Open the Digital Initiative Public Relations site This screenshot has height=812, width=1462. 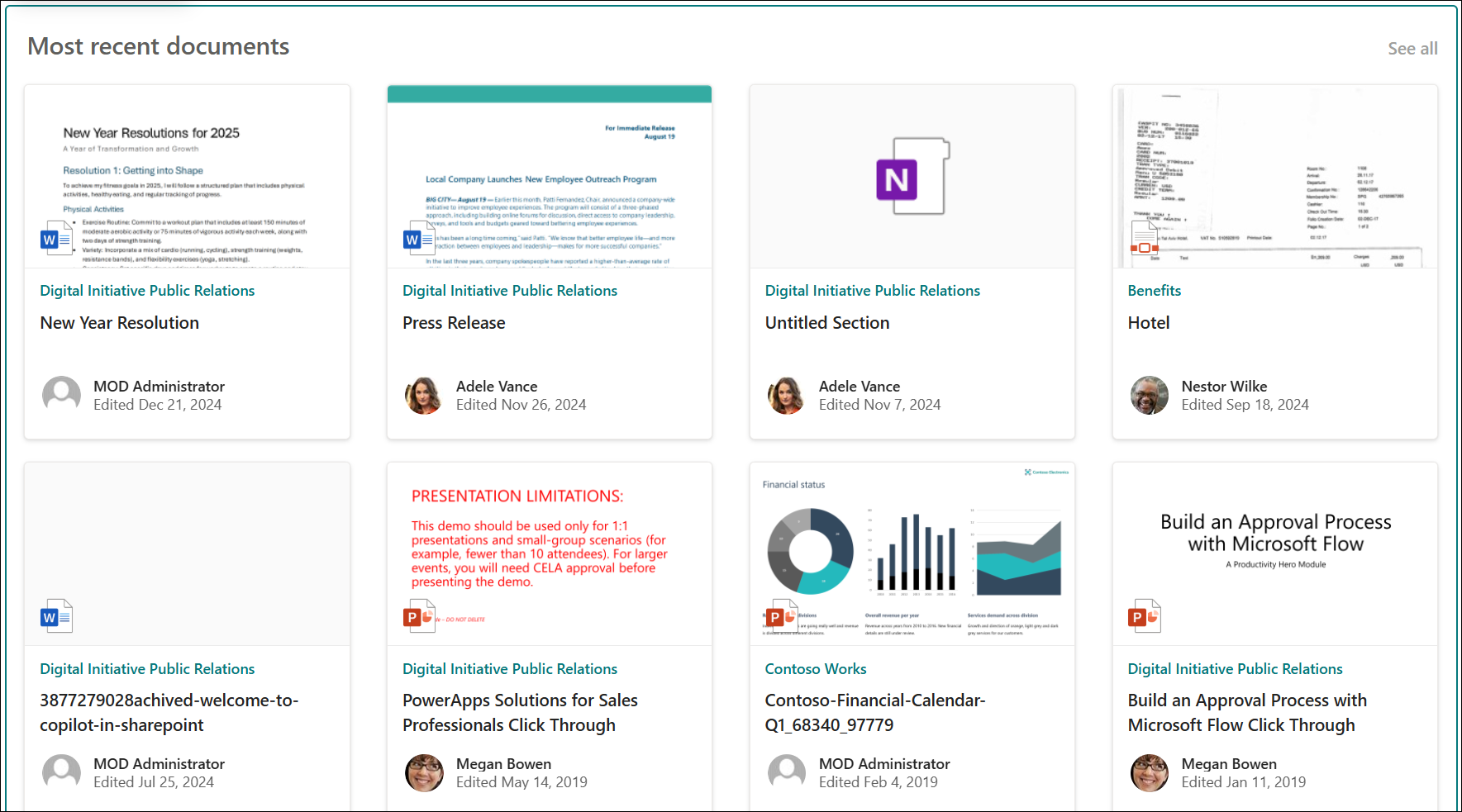(x=147, y=290)
